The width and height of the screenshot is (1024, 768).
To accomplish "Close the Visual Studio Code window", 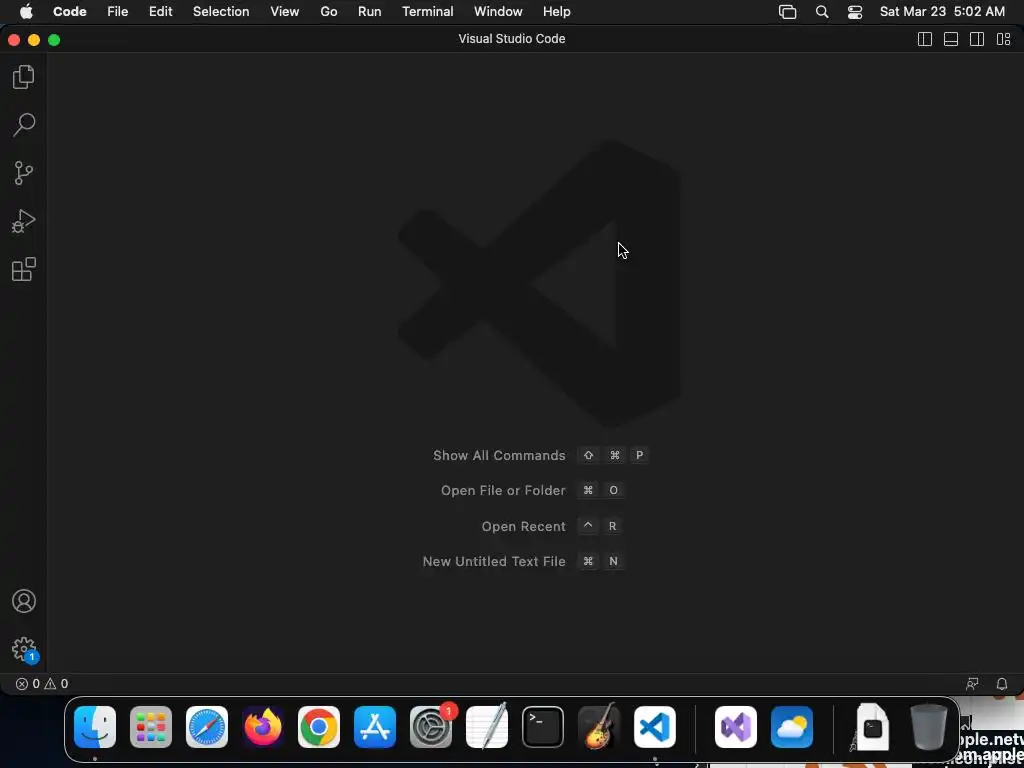I will 14,40.
